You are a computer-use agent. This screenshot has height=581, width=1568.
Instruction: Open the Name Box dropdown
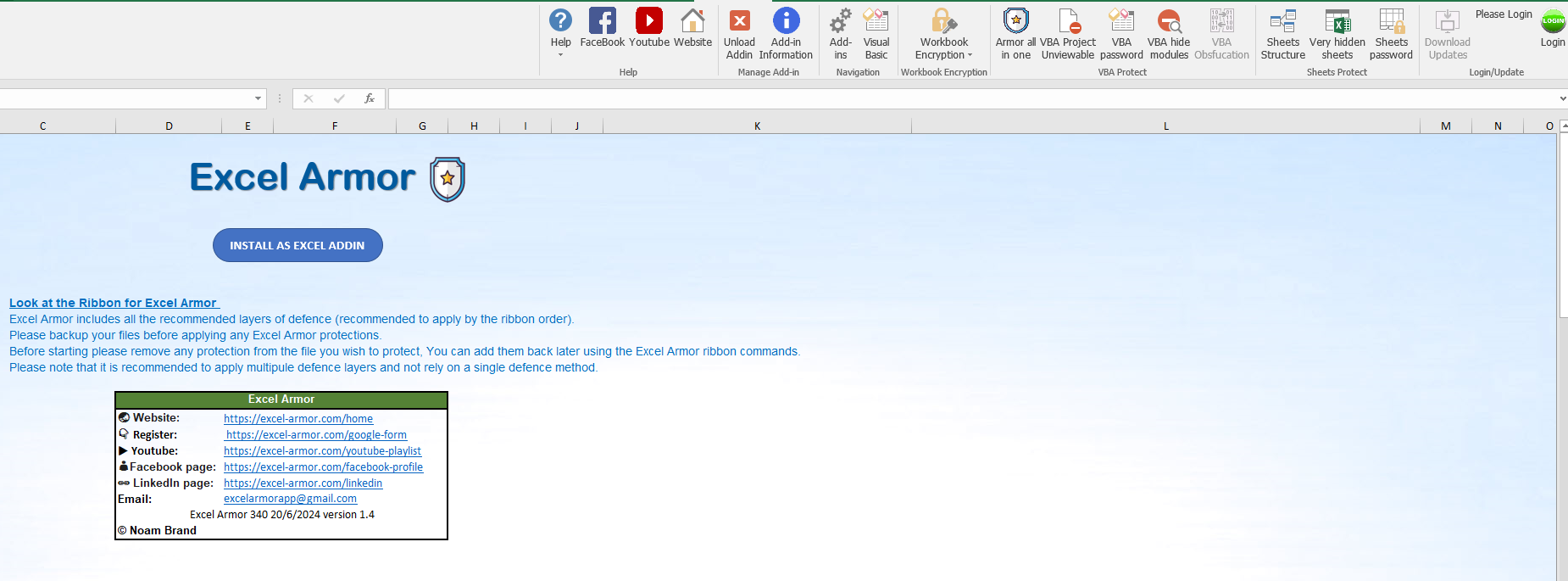click(258, 98)
